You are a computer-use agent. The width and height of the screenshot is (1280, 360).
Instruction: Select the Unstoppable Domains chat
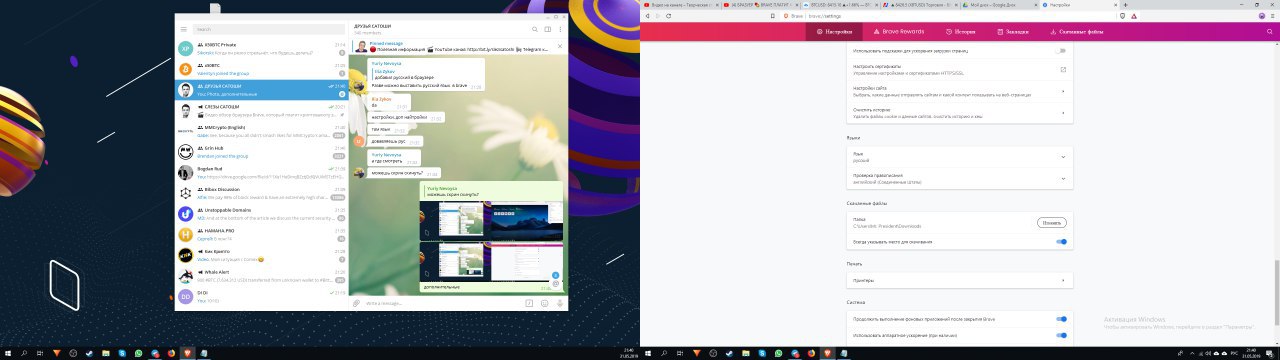tap(261, 214)
